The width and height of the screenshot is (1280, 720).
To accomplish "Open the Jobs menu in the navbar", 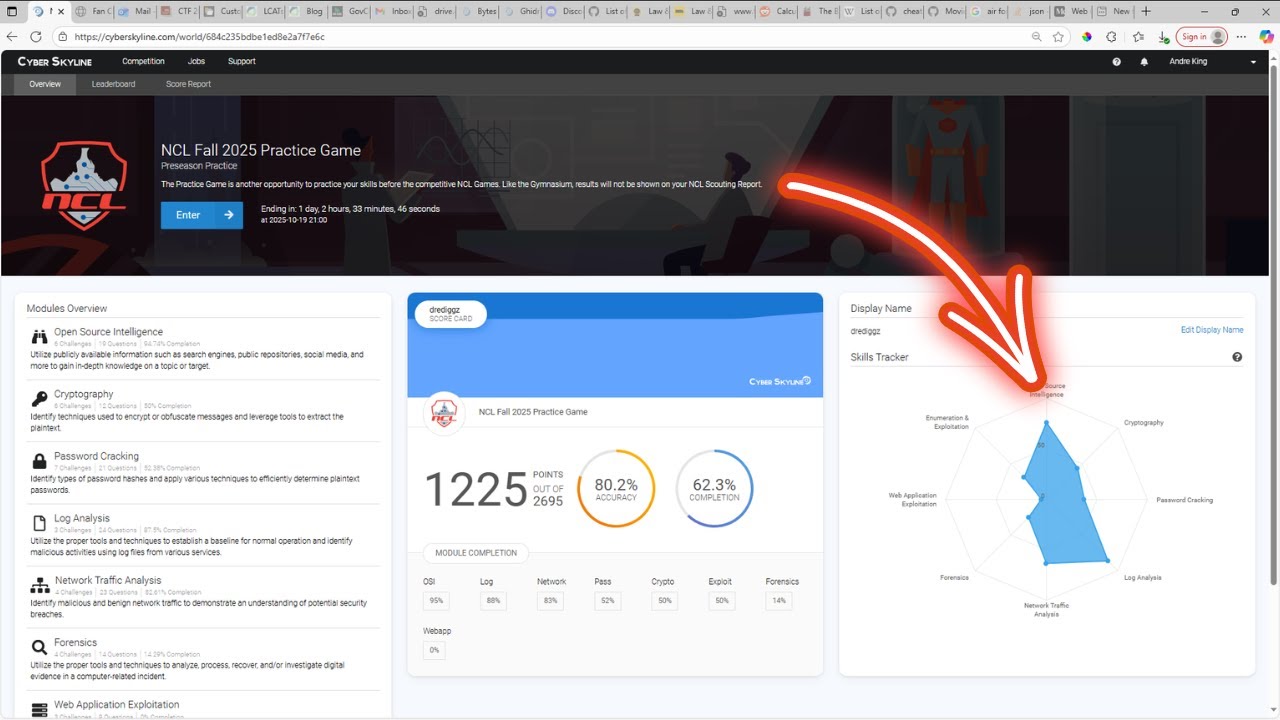I will coord(196,62).
